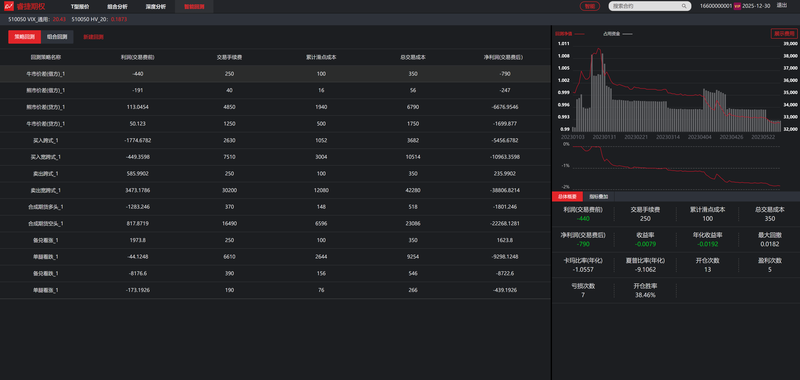Click the 510050 HV_20 value 0.1873
This screenshot has width=800, height=380.
(x=118, y=19)
